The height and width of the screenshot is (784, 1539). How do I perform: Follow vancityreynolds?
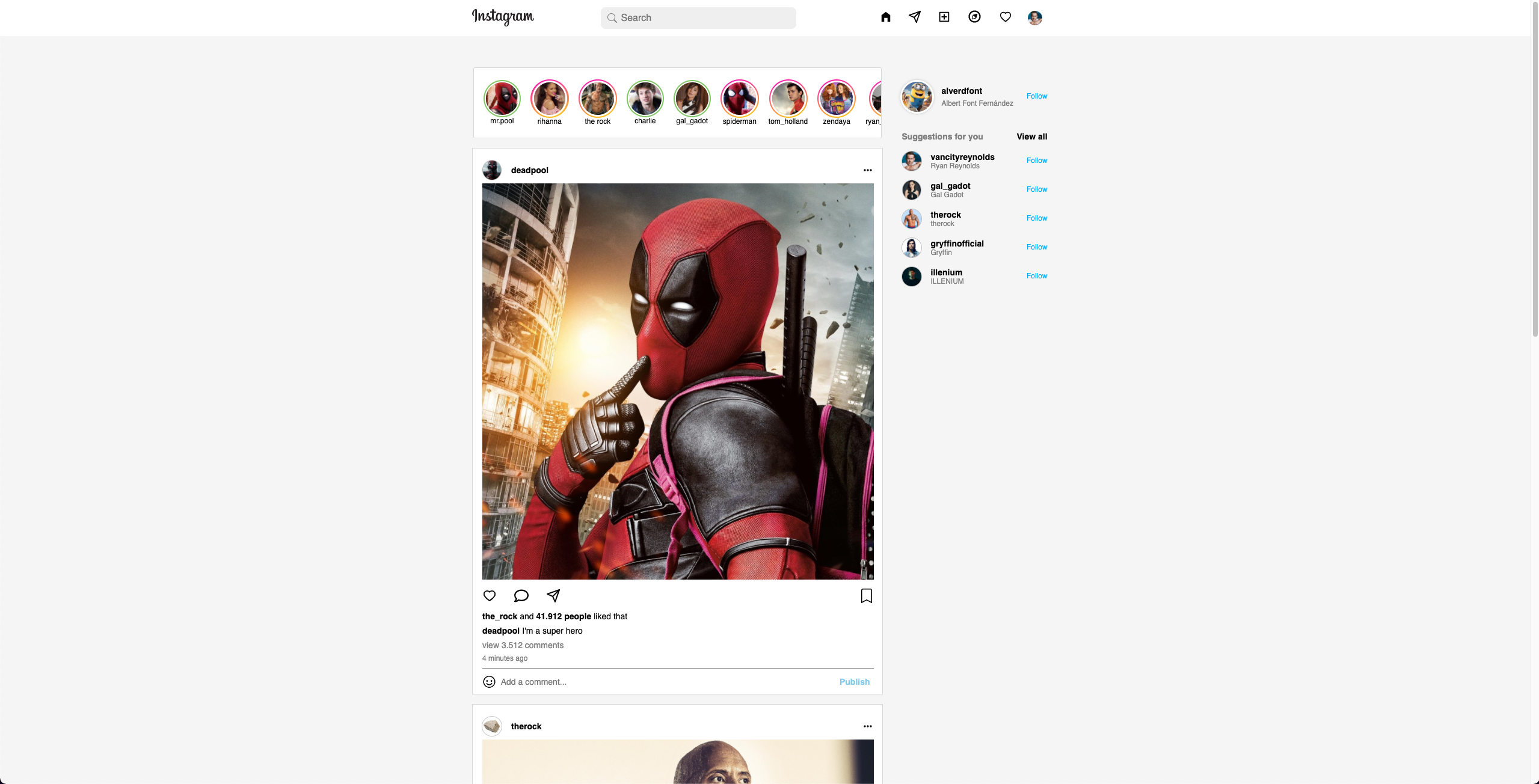tap(1036, 161)
